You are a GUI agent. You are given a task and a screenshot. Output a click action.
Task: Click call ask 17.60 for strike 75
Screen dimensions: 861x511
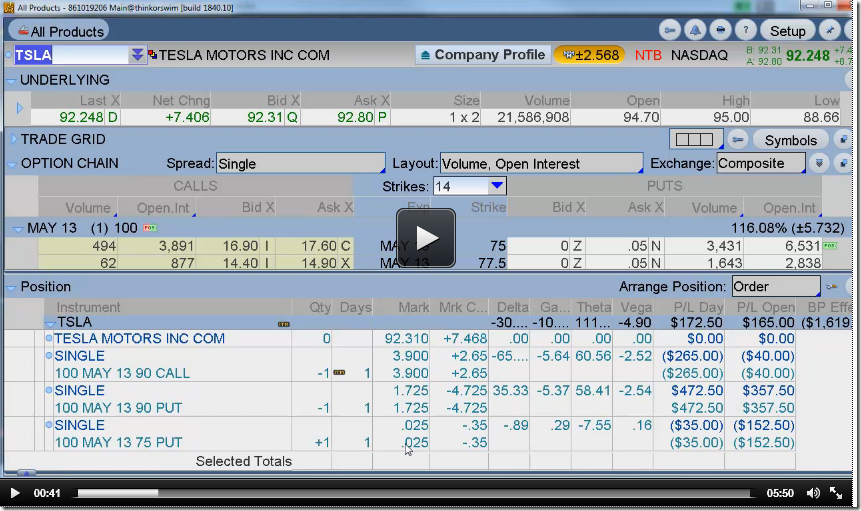click(x=320, y=246)
